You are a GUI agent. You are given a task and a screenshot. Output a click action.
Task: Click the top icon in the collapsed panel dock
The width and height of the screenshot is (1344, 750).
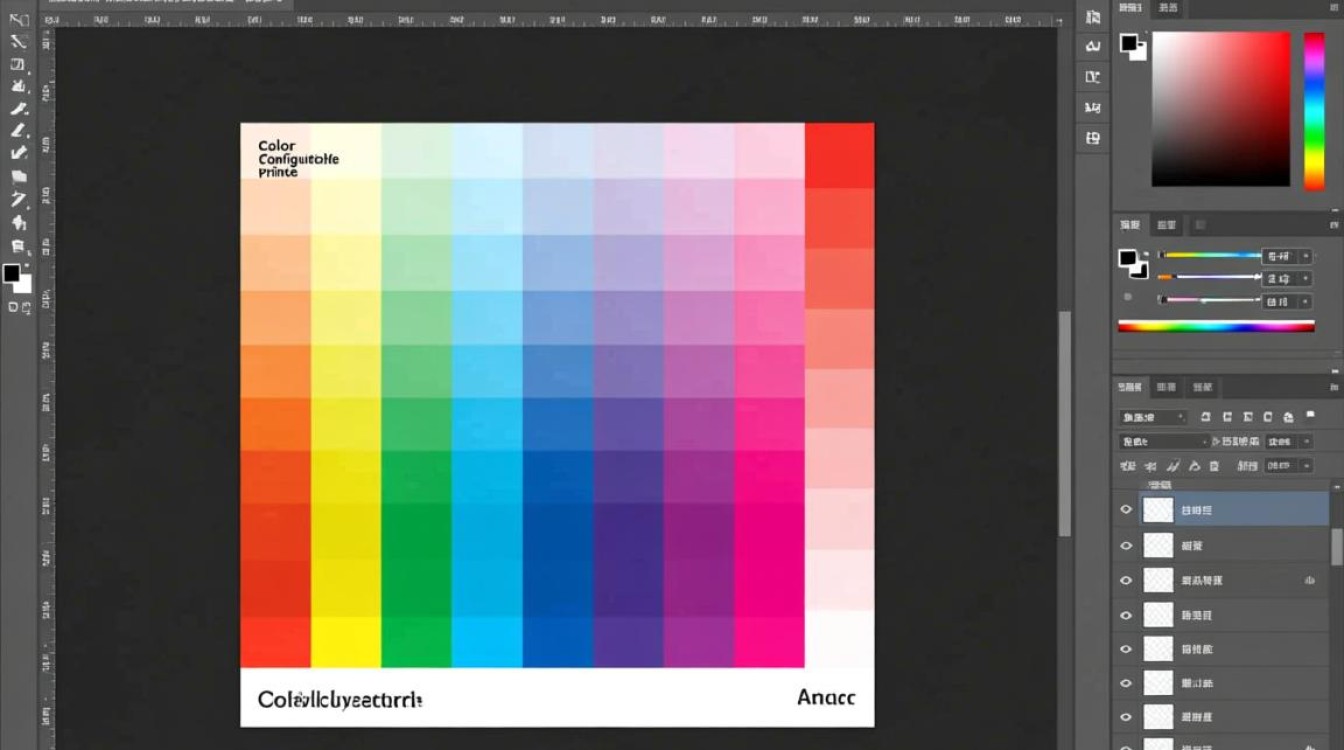(x=1093, y=16)
